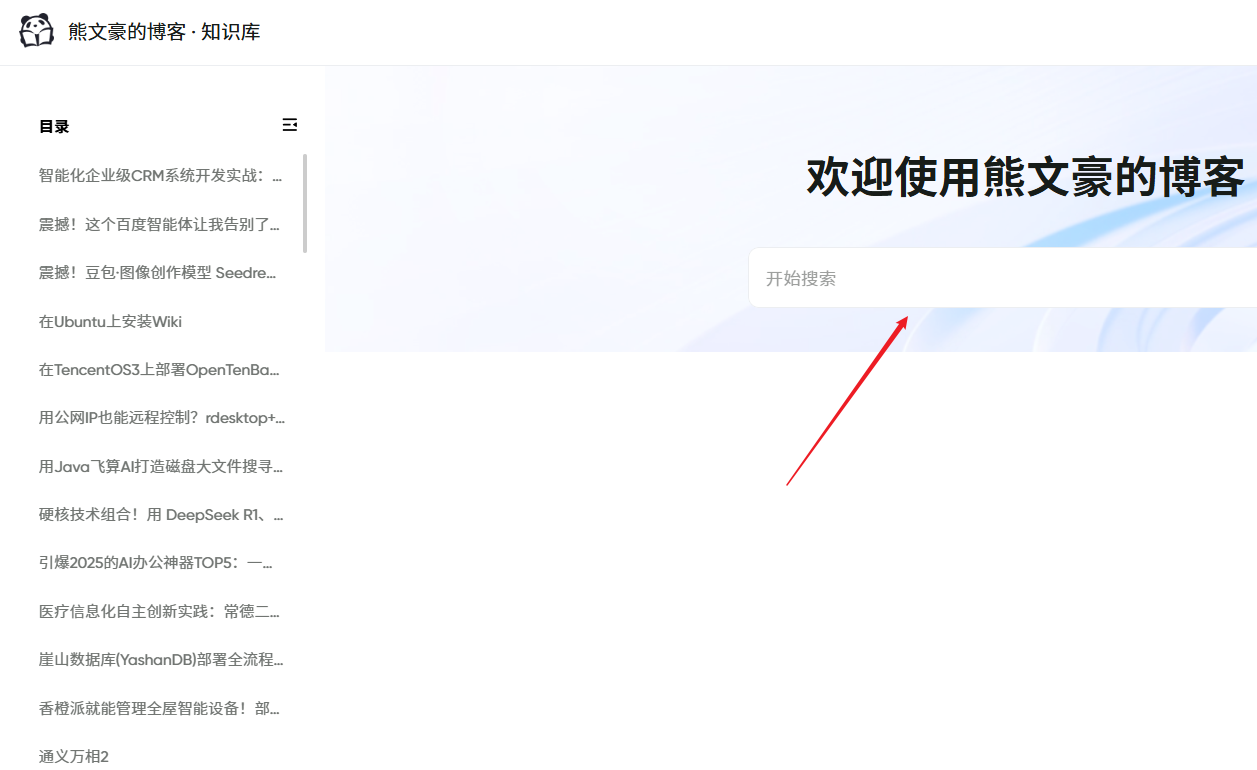Open the DeepSeek R1 硬核技术组合 article
1257x770 pixels.
point(158,514)
